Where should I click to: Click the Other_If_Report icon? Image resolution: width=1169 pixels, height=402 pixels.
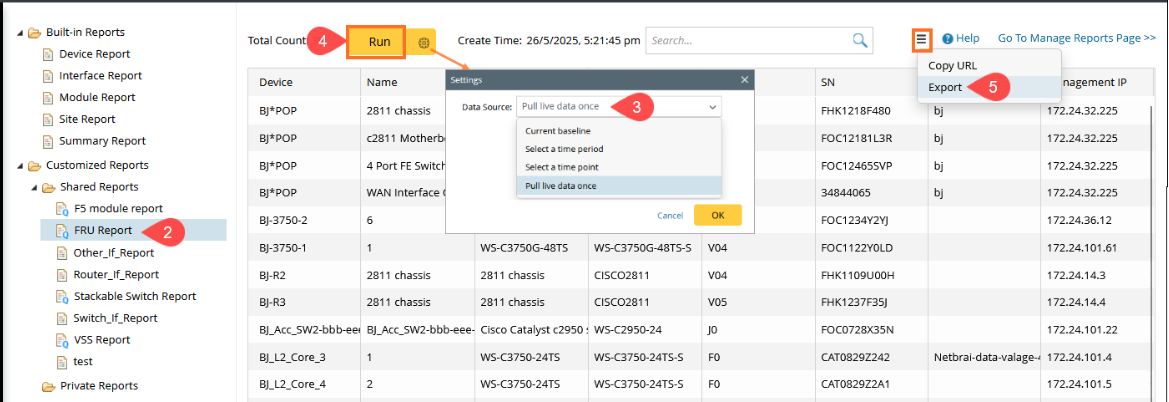pyautogui.click(x=62, y=253)
